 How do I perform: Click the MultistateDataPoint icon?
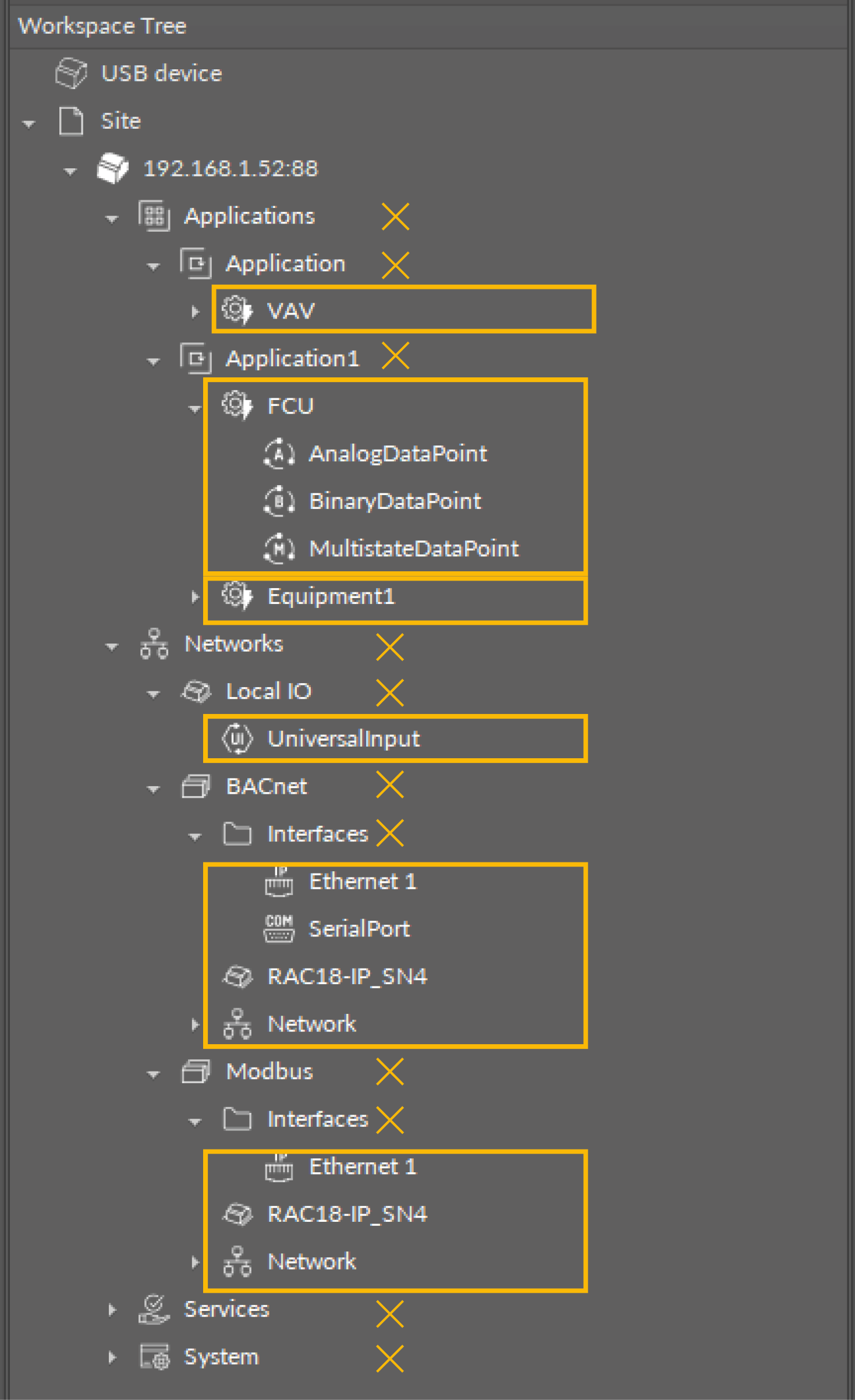point(279,549)
